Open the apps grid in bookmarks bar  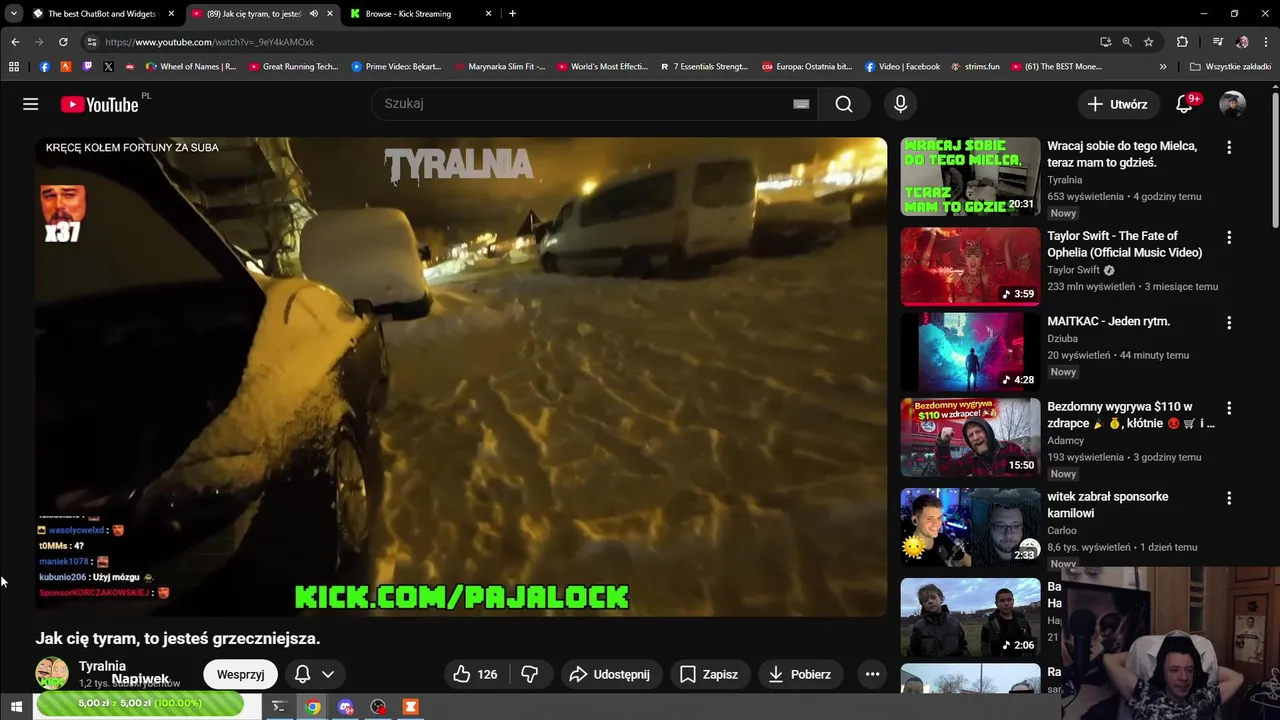14,67
